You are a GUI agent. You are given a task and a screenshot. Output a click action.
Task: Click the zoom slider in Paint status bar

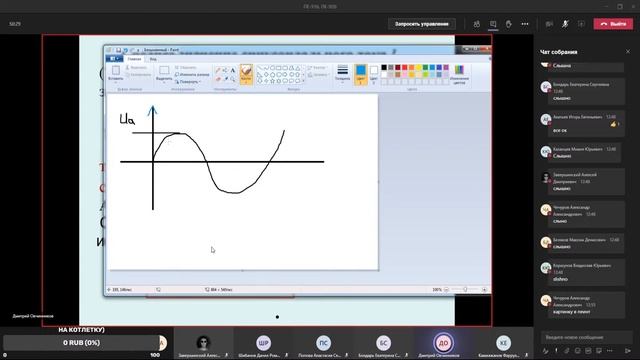pos(465,289)
